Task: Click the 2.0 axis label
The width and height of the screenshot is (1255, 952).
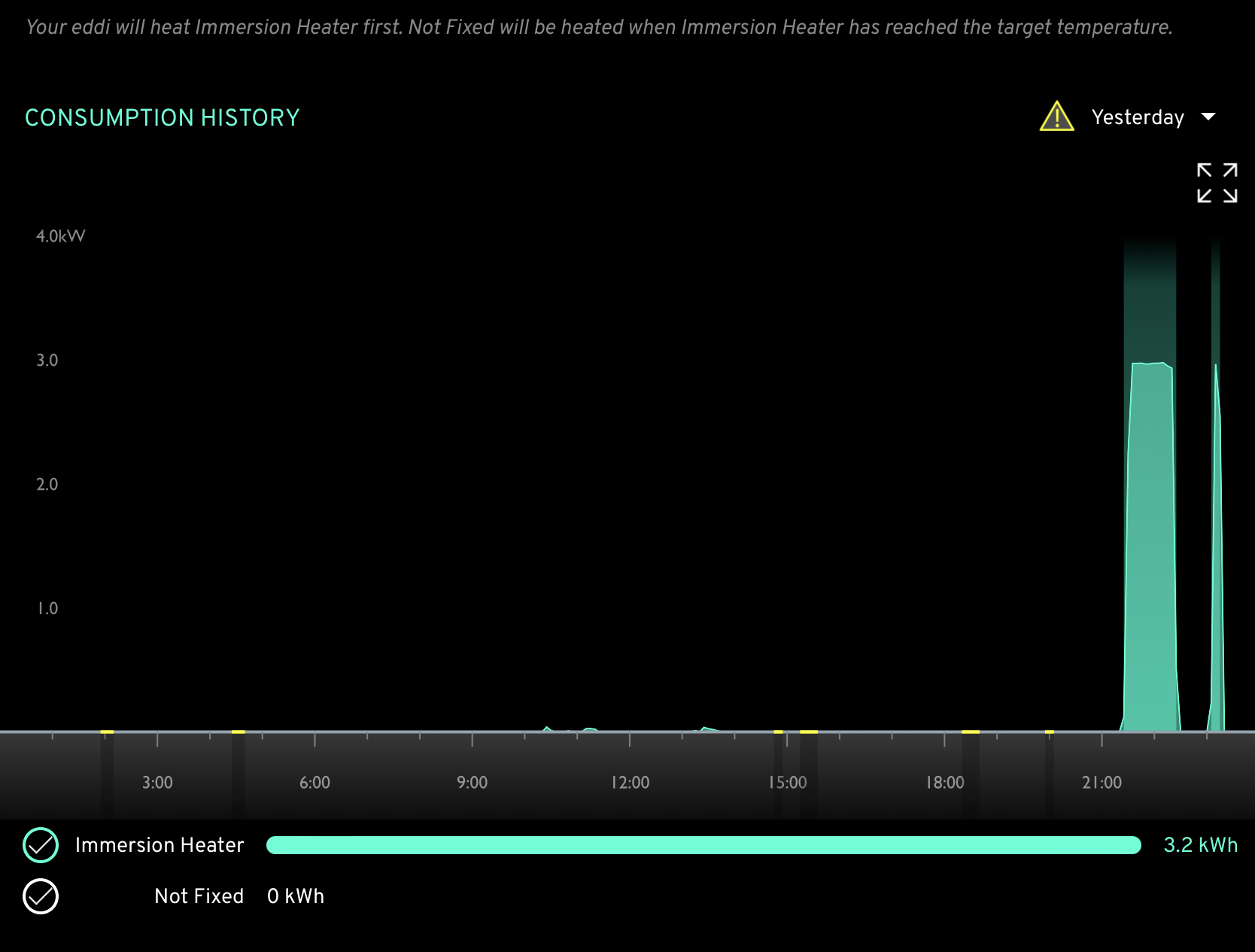Action: coord(47,485)
